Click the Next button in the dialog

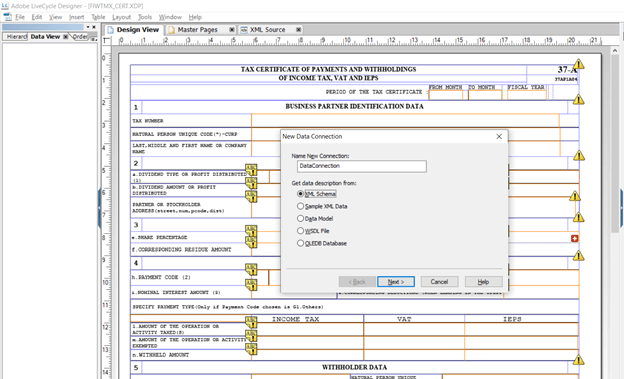(396, 282)
